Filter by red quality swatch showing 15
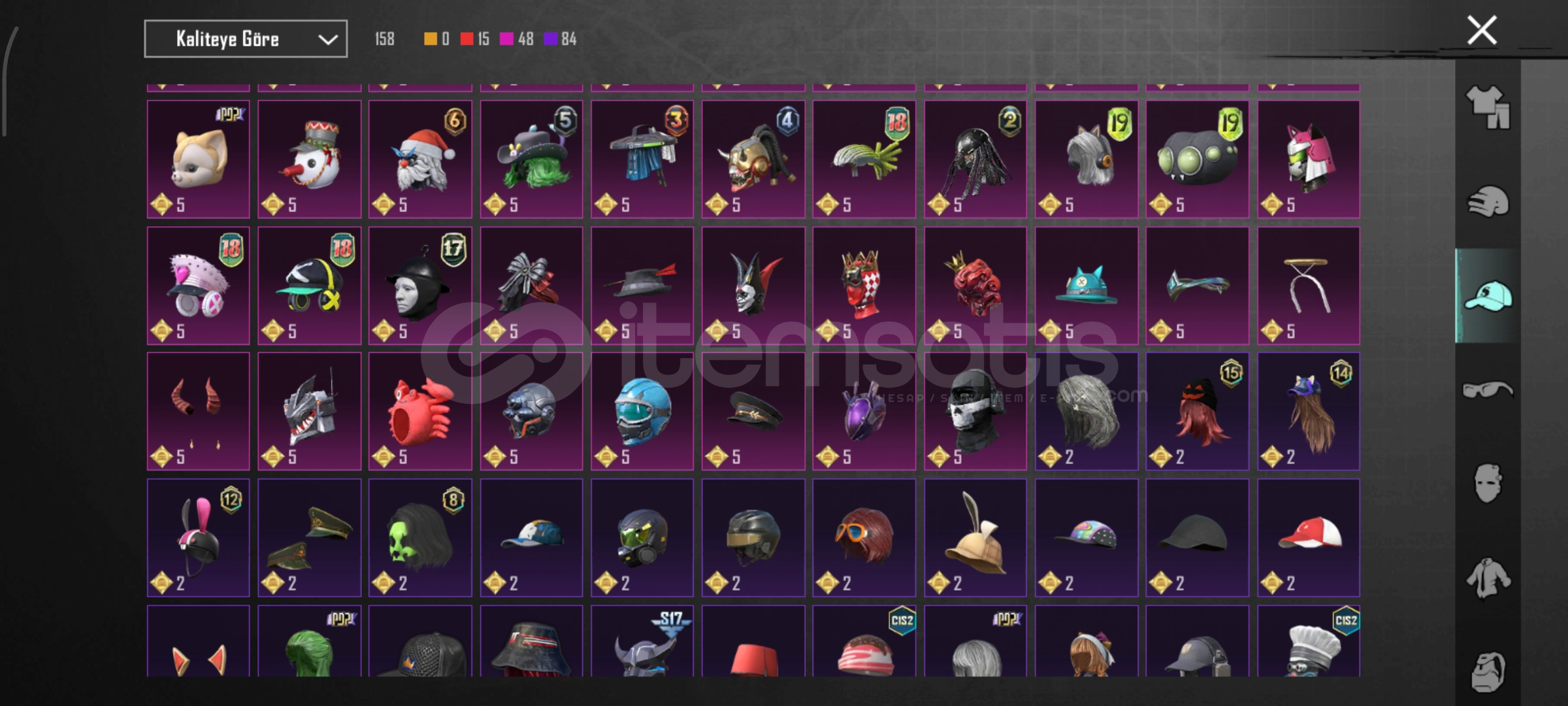Screen dimensions: 1568x706 [474, 39]
